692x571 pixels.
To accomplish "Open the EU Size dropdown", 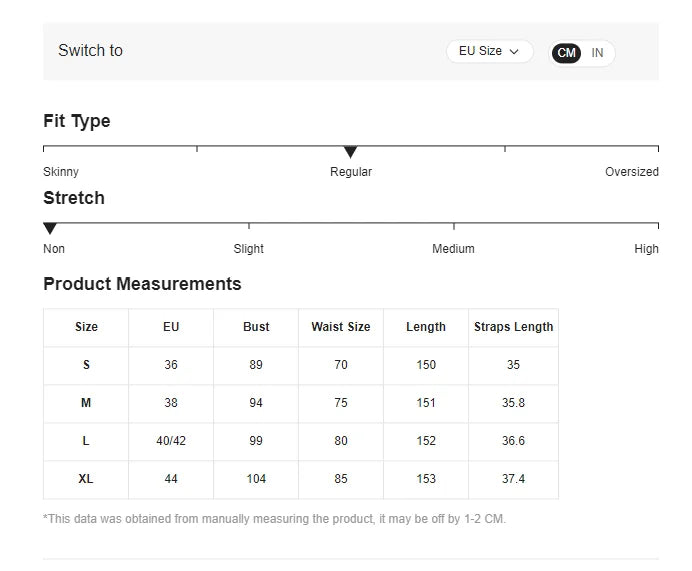I will pyautogui.click(x=489, y=52).
